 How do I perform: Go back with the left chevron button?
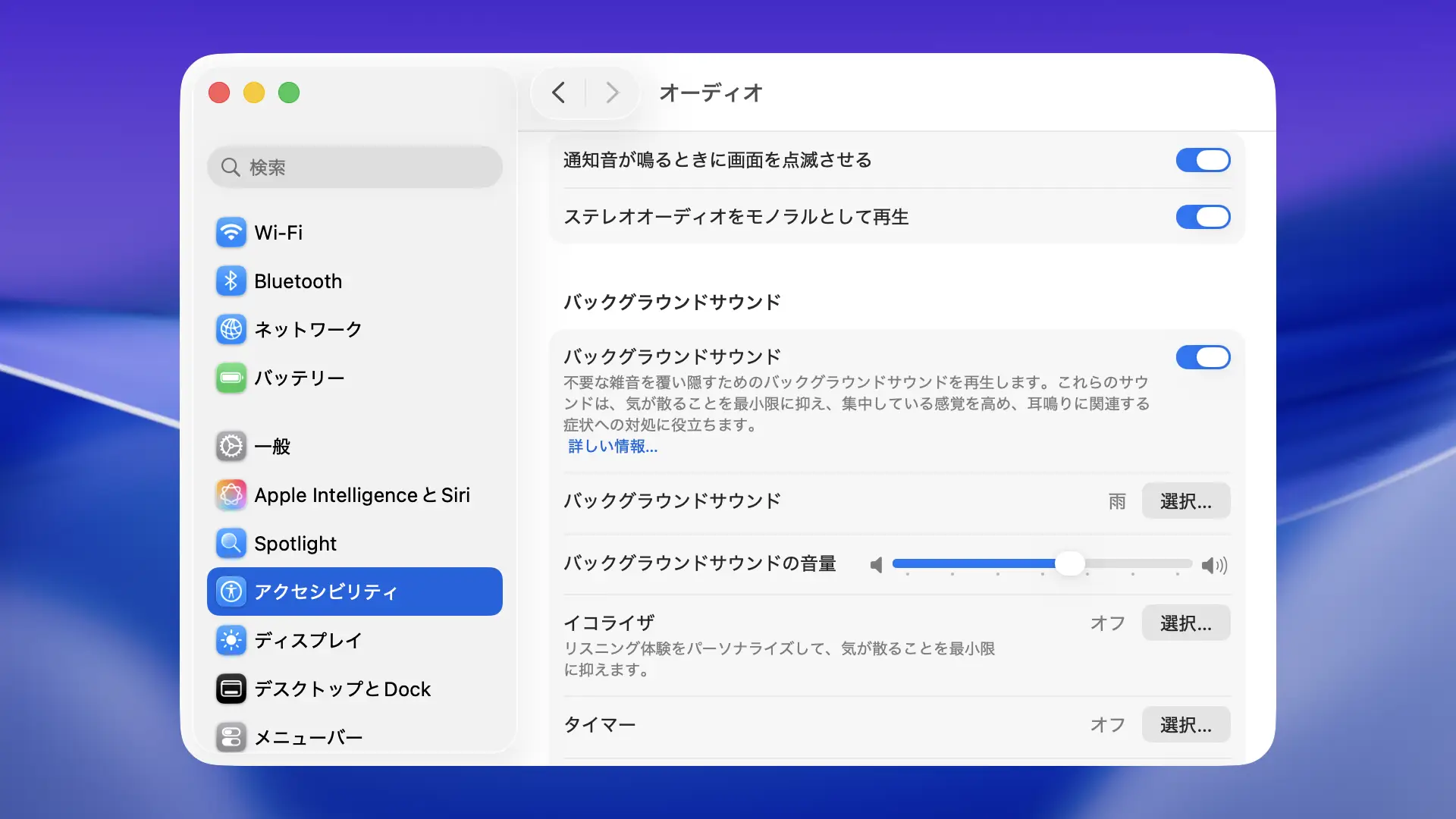(559, 93)
